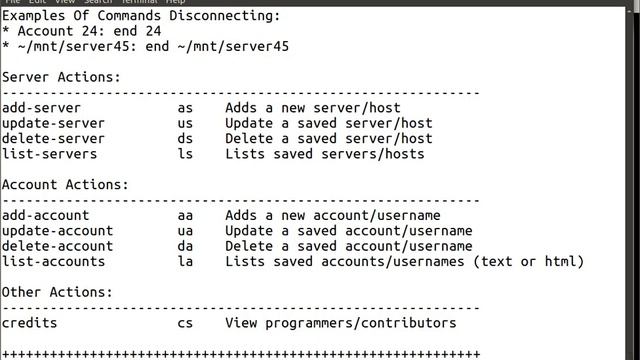Click the 'delete-server' command name
Screen dimensions: 640x360
(x=53, y=139)
